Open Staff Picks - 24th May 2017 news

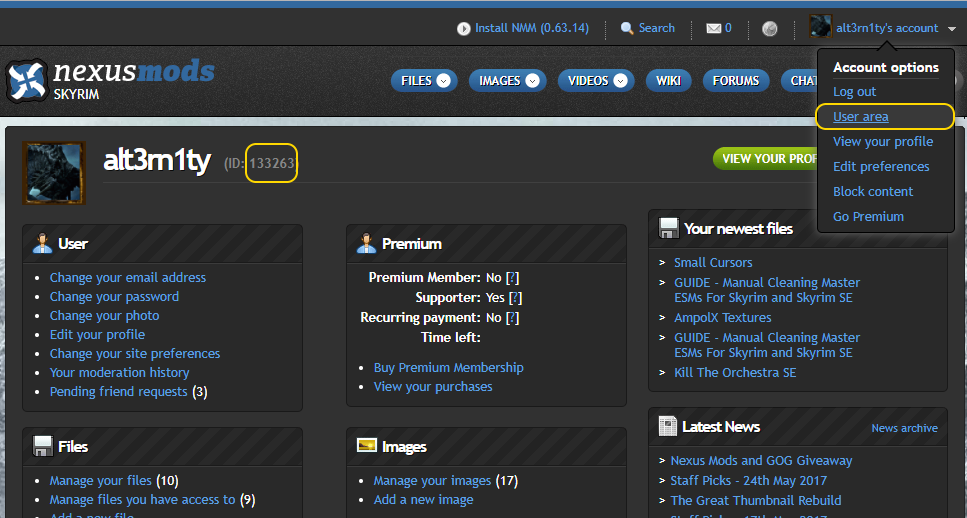749,480
